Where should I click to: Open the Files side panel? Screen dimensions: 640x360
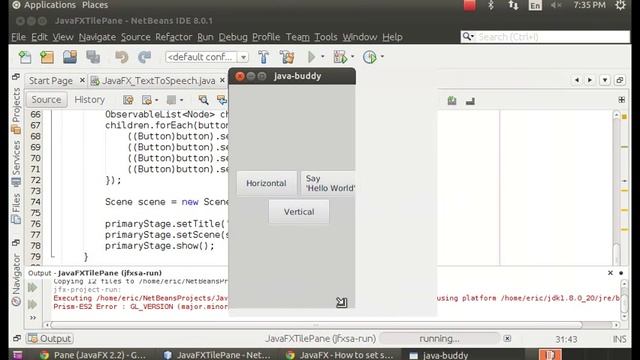pyautogui.click(x=16, y=209)
